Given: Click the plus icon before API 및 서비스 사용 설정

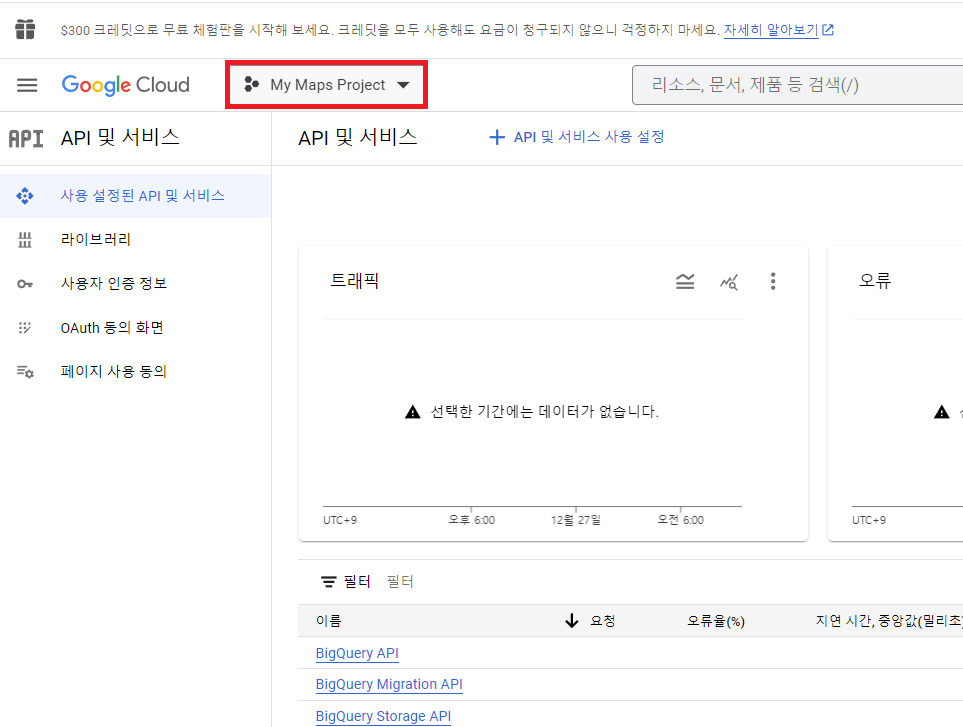Looking at the screenshot, I should [497, 137].
